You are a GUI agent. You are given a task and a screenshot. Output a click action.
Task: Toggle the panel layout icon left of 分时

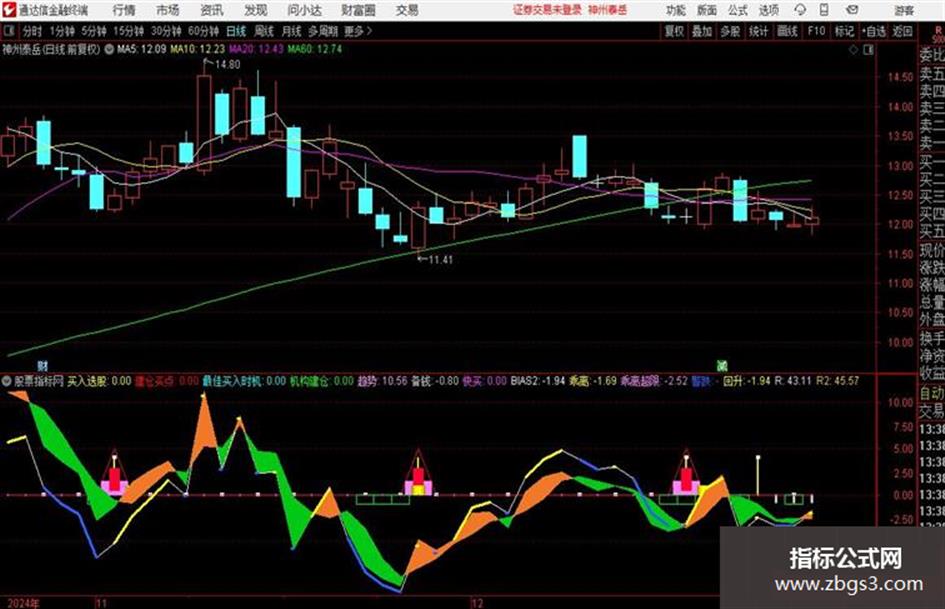click(x=8, y=31)
